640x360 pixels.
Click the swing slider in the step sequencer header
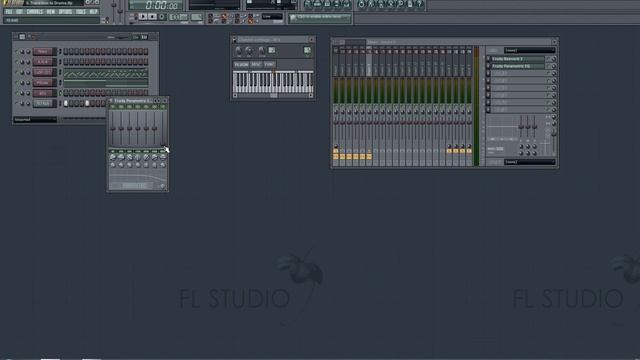pos(121,37)
